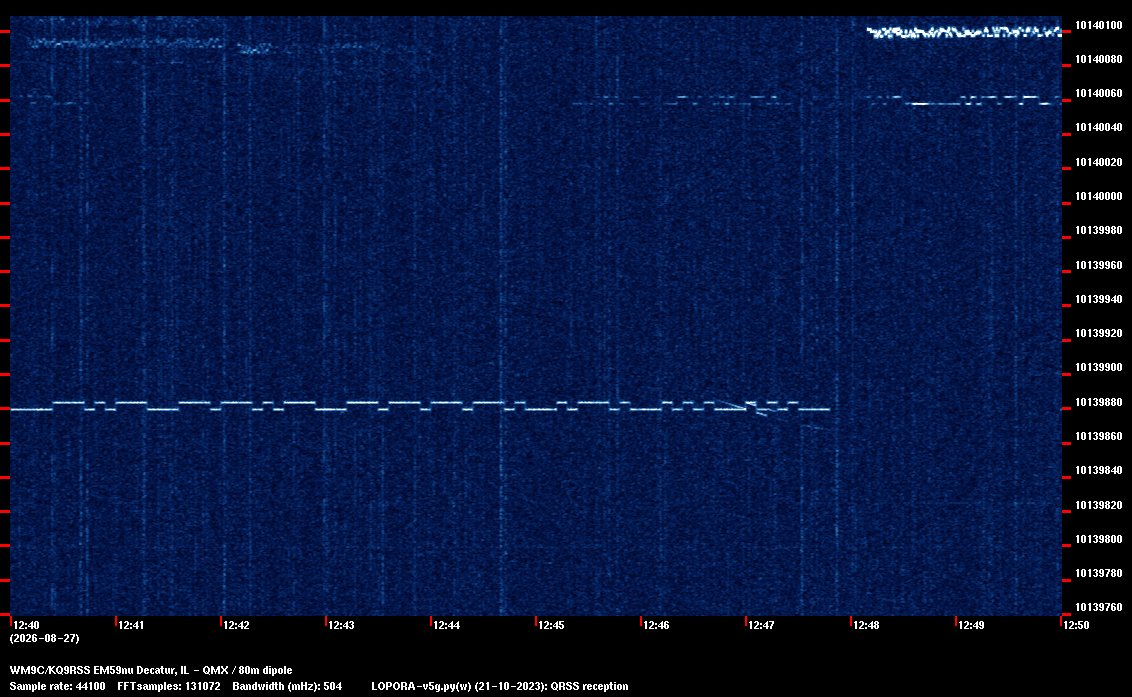
Task: Click the FSK trace near 10139880 Hz
Action: [x=420, y=406]
